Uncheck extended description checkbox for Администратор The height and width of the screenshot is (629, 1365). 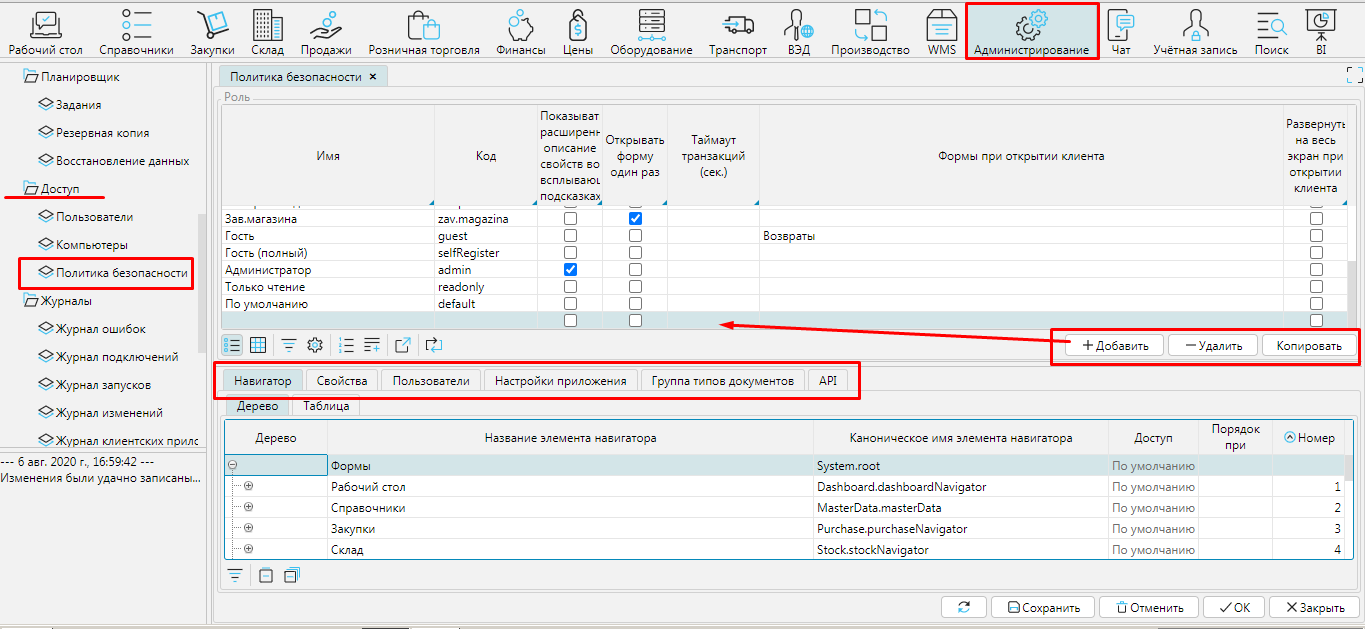pyautogui.click(x=570, y=270)
